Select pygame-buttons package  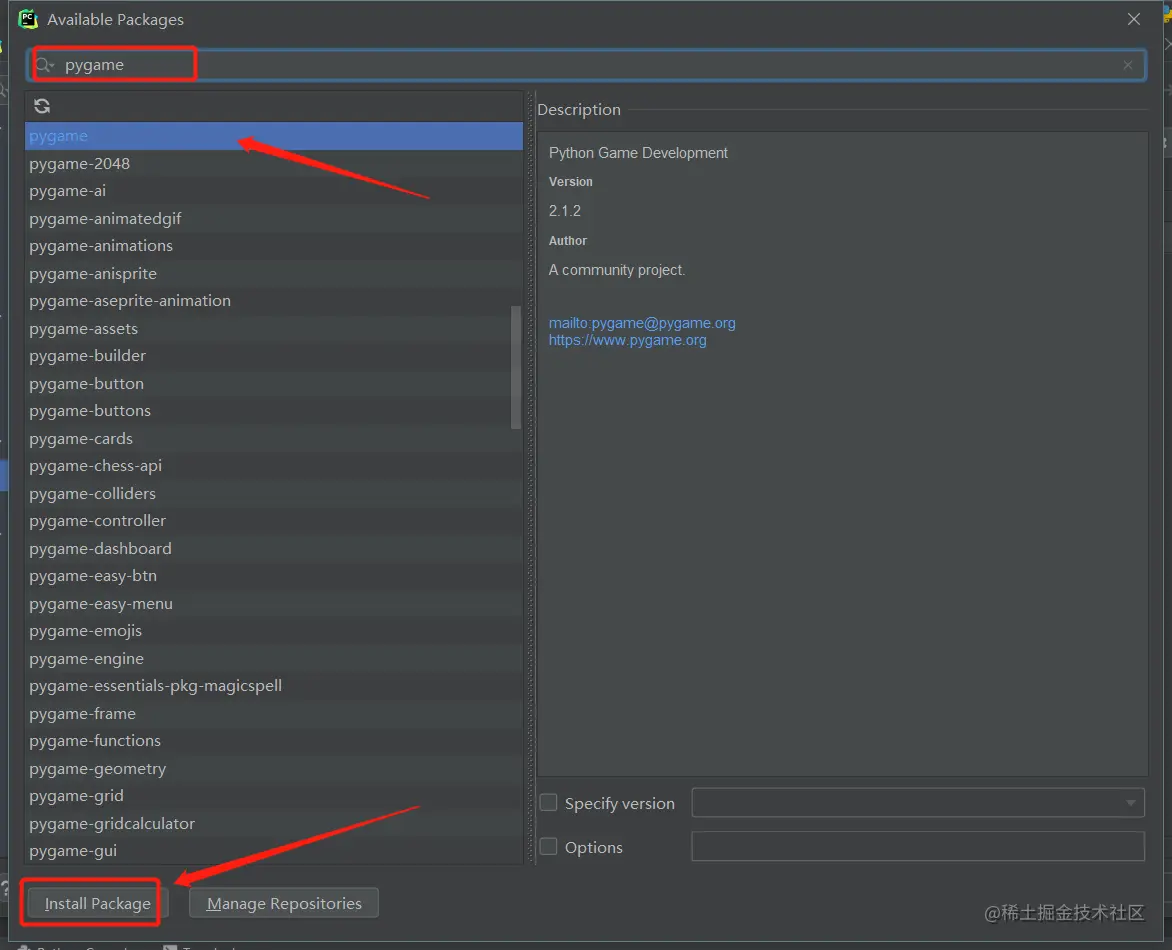coord(274,410)
